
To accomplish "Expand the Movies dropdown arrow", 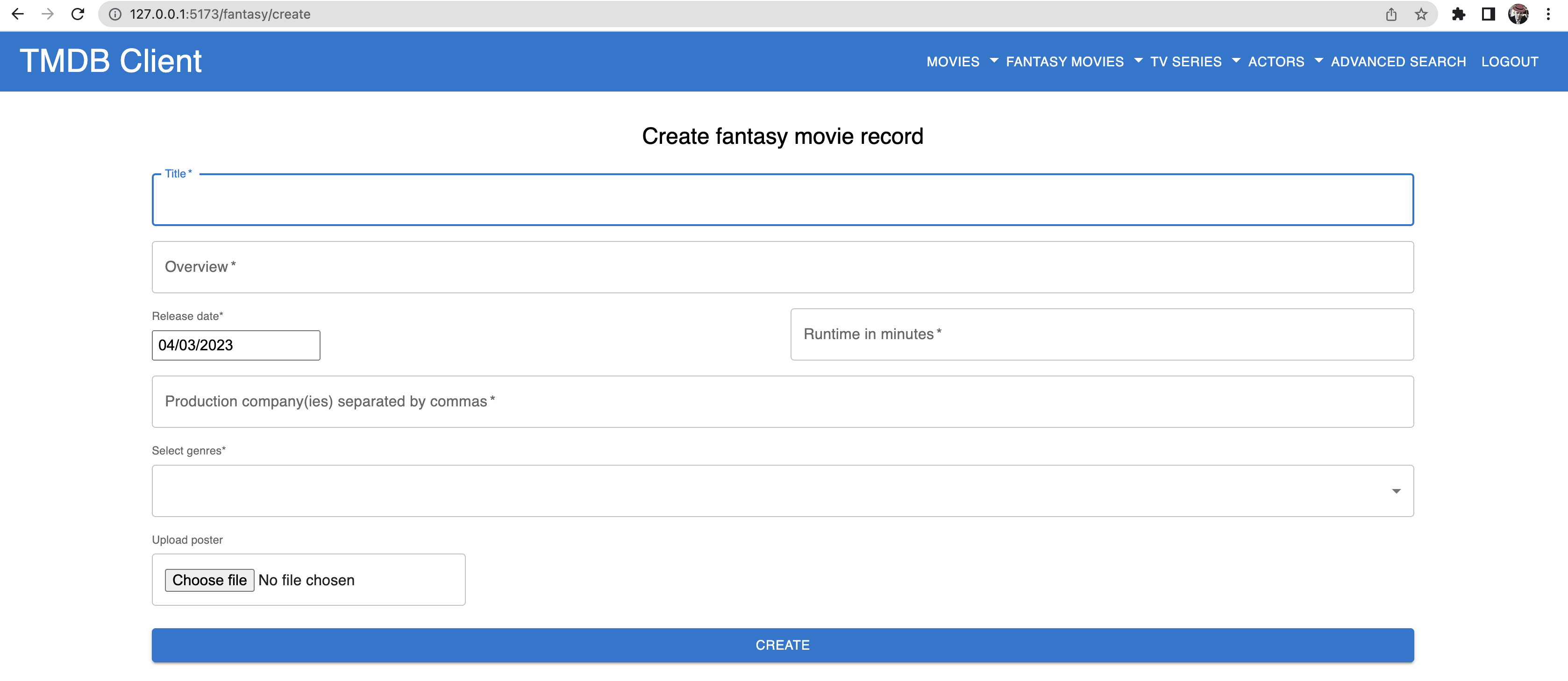I will pyautogui.click(x=994, y=61).
